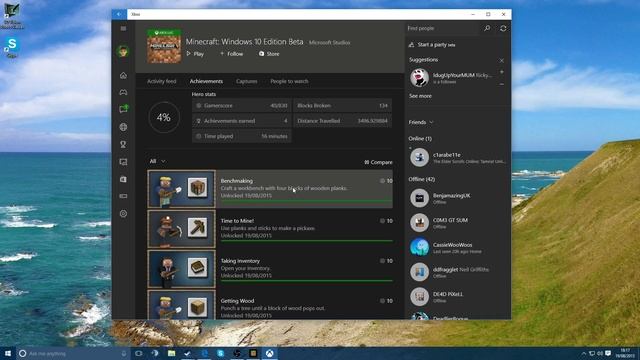
Task: Click the Microsoft Studios publisher link
Action: (329, 42)
